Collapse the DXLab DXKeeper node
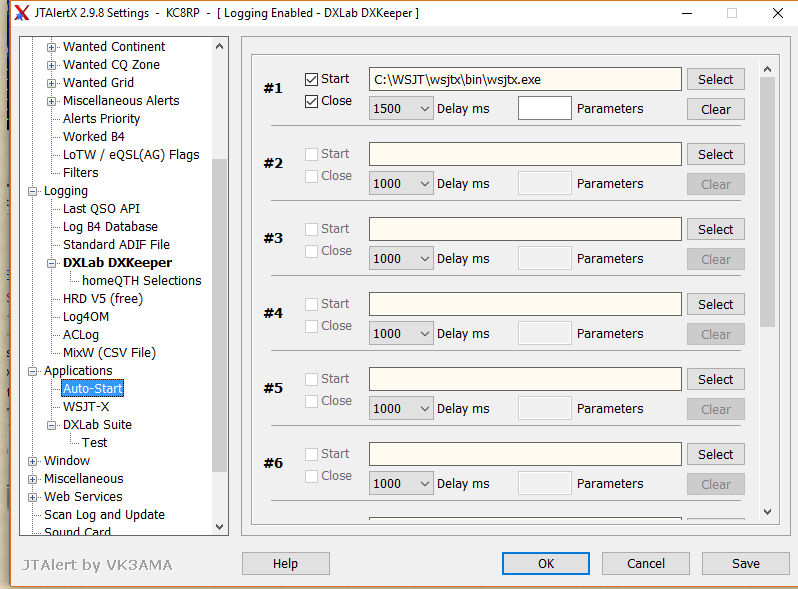The width and height of the screenshot is (798, 589). pos(51,263)
